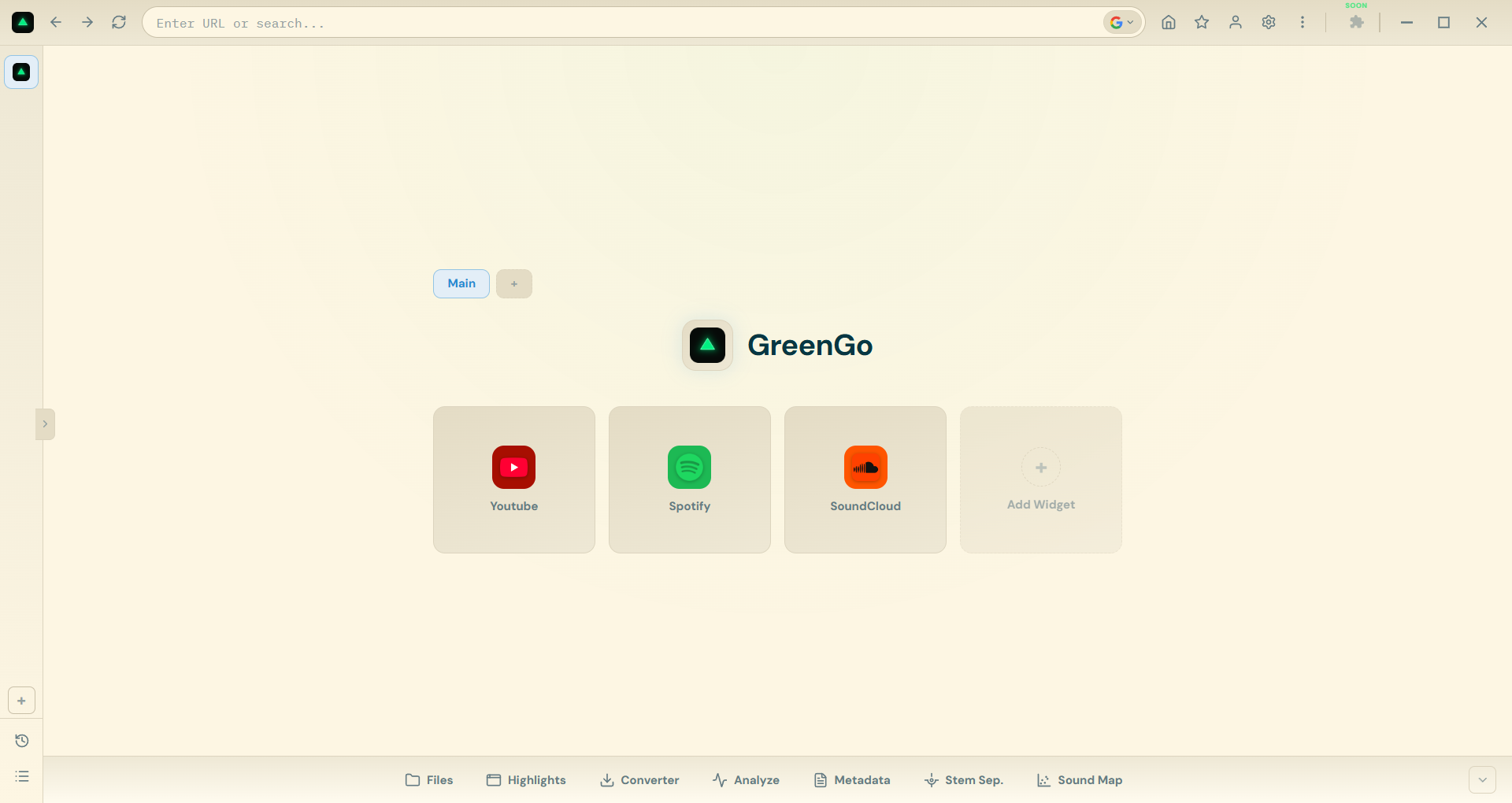Go forward with the forward arrow
1512x803 pixels.
point(87,23)
